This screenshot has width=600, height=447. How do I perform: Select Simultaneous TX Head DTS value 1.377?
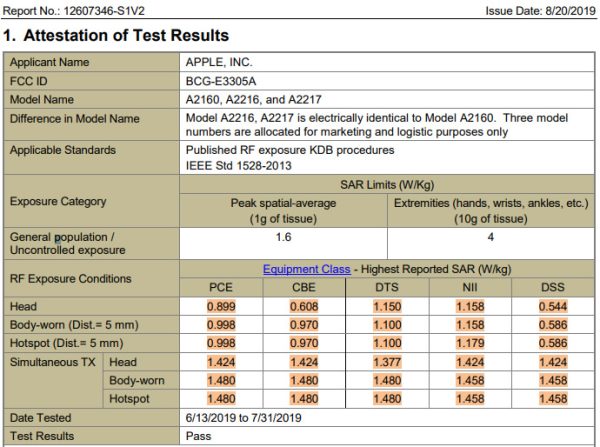[384, 362]
